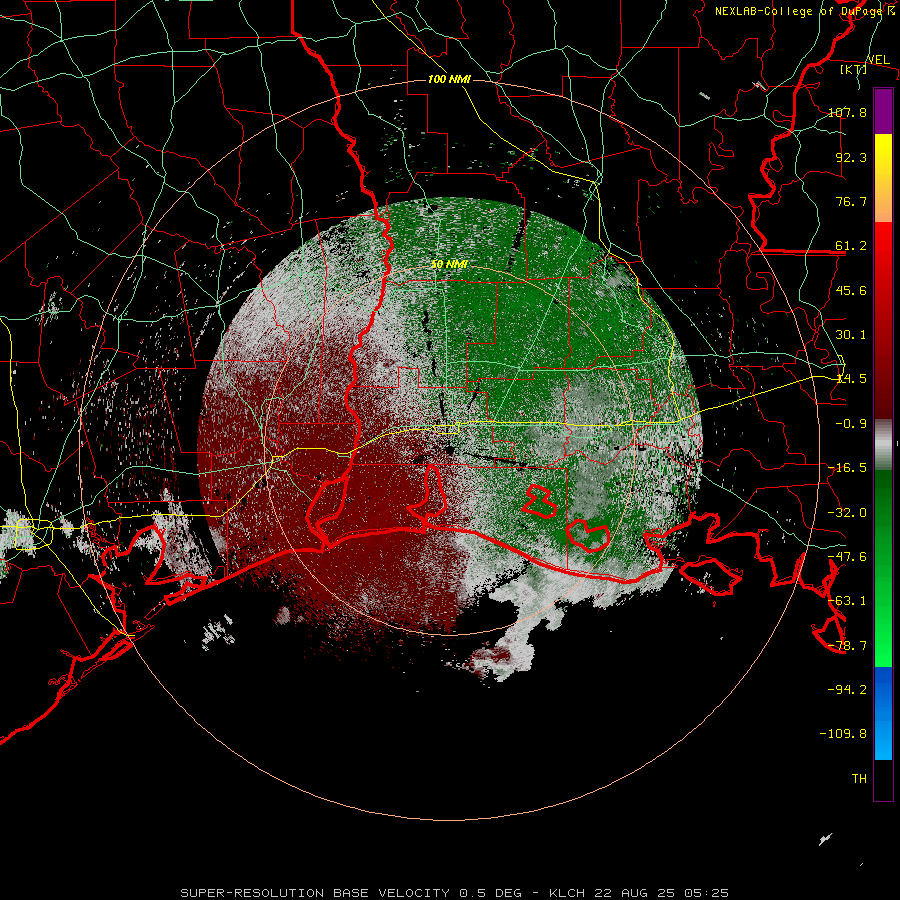
Task: Click the 100 NMI range ring label
Action: (449, 79)
